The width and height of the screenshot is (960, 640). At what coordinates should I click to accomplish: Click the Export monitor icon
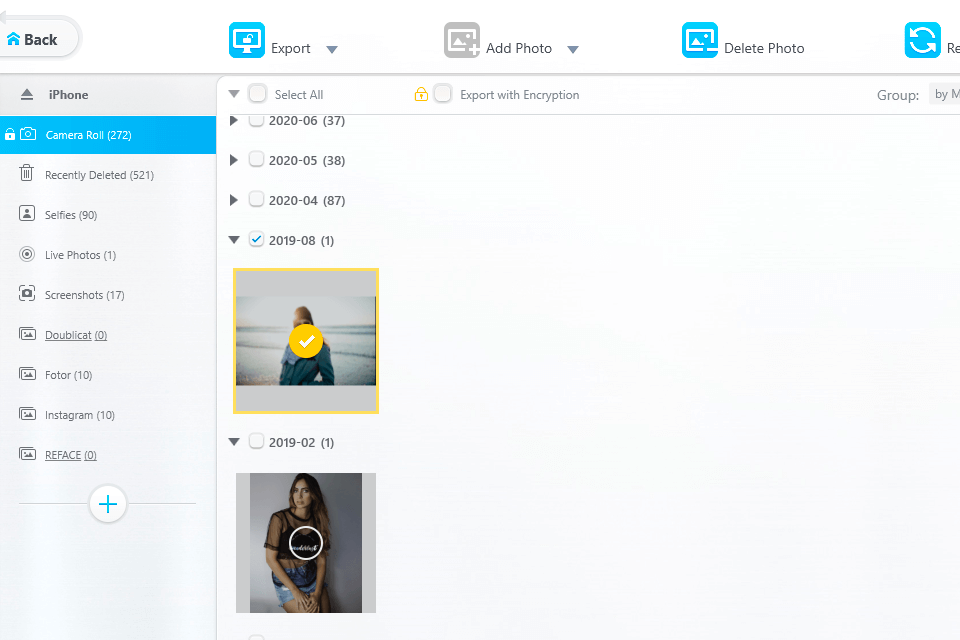click(247, 40)
